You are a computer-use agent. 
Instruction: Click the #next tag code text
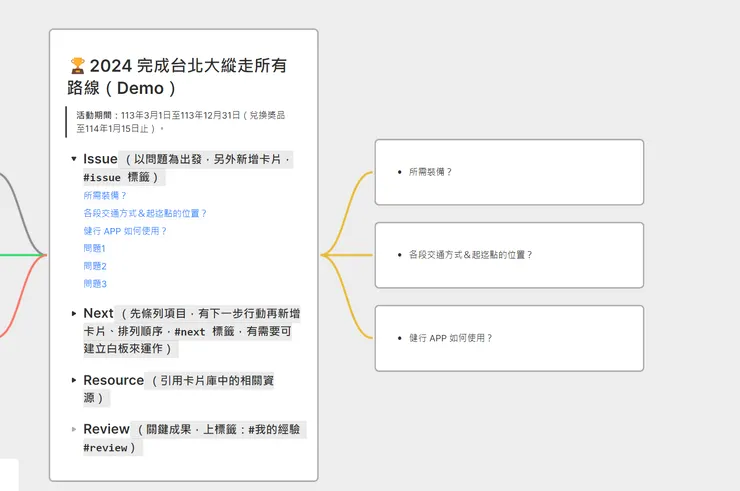[189, 332]
